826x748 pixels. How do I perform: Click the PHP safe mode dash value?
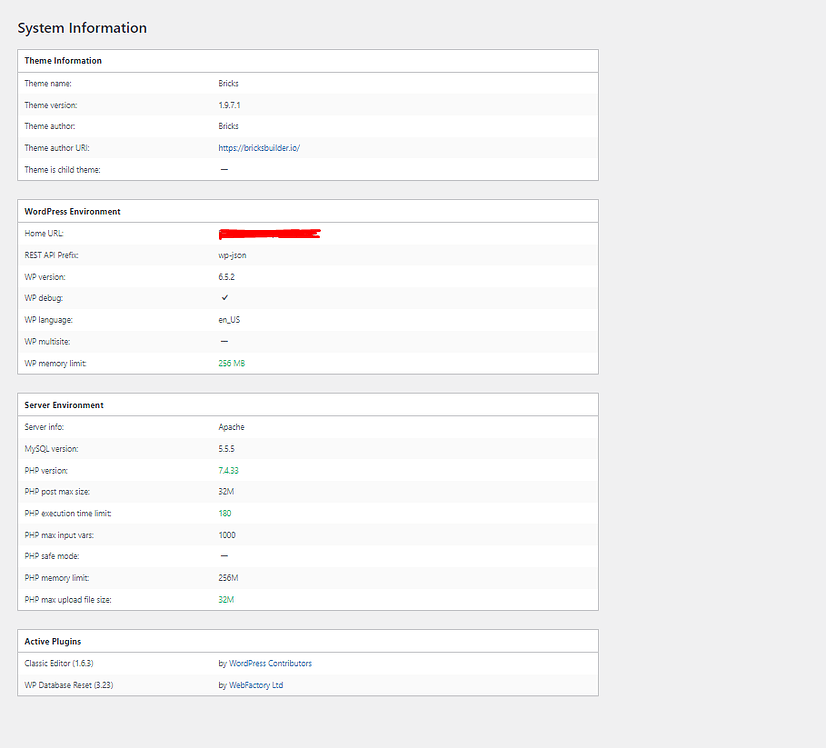pyautogui.click(x=224, y=556)
